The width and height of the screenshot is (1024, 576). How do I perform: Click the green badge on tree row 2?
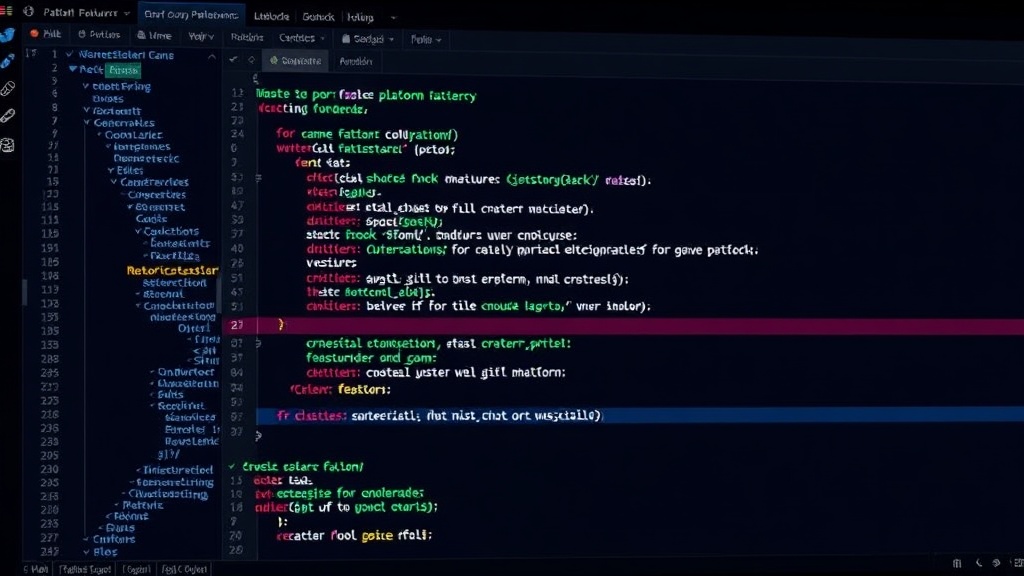(x=124, y=70)
